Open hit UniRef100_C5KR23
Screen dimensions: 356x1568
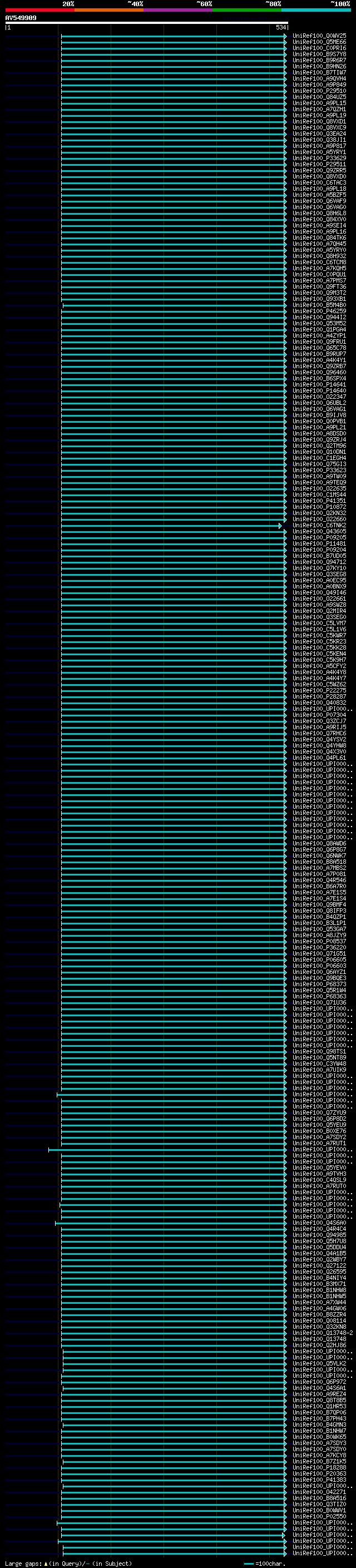319,641
